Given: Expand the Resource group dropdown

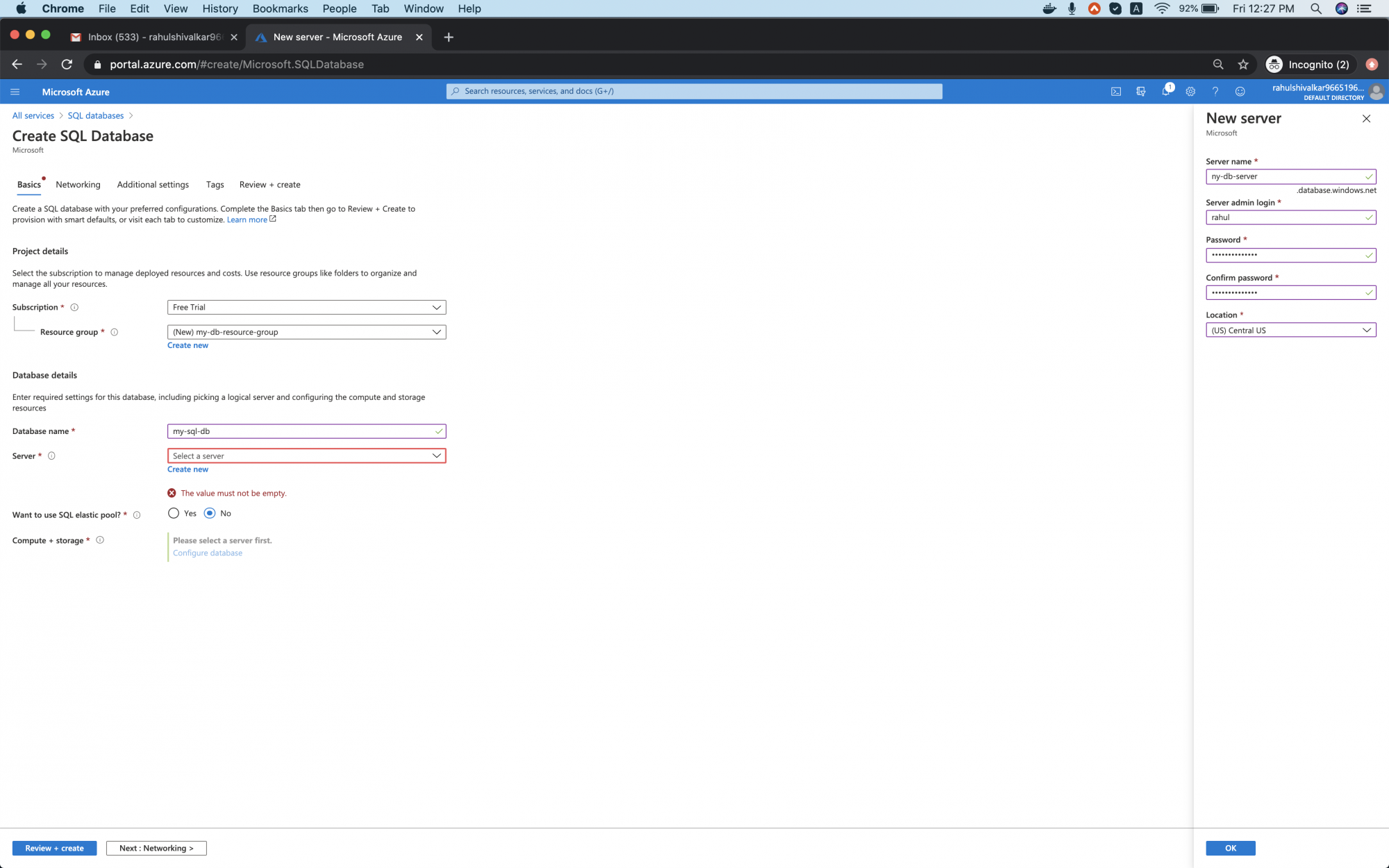Looking at the screenshot, I should pyautogui.click(x=306, y=332).
